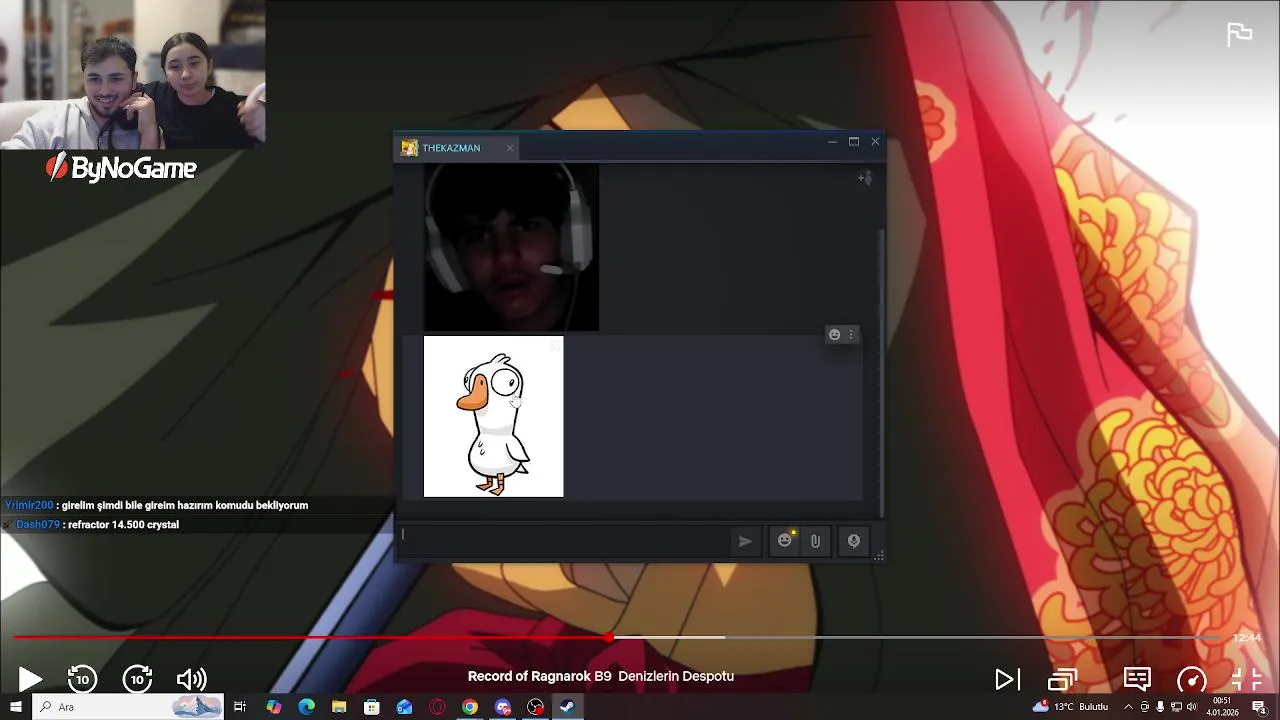This screenshot has height=720, width=1280.
Task: Open playback speed control
Action: [1192, 680]
